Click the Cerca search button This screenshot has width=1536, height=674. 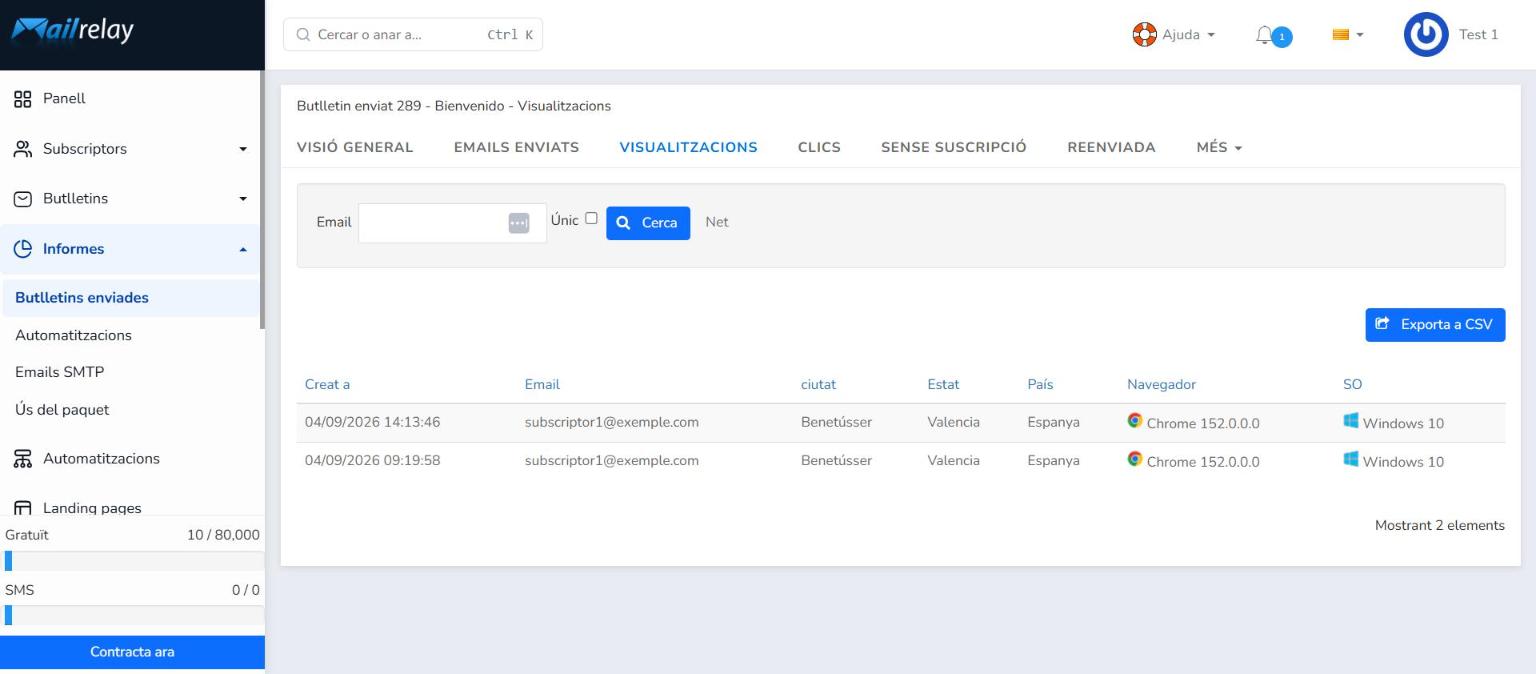[648, 223]
